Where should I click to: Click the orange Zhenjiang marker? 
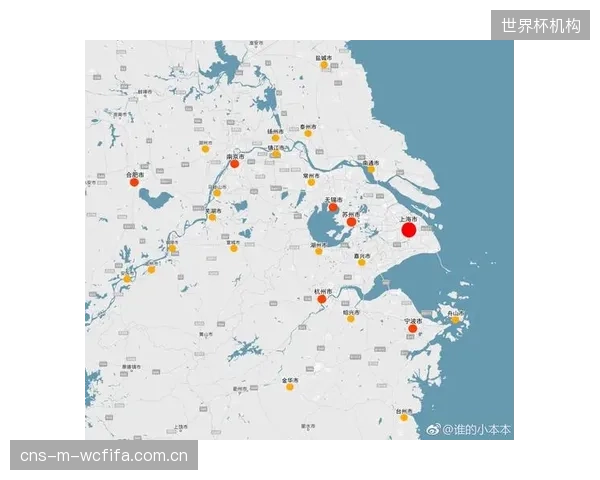tap(276, 154)
